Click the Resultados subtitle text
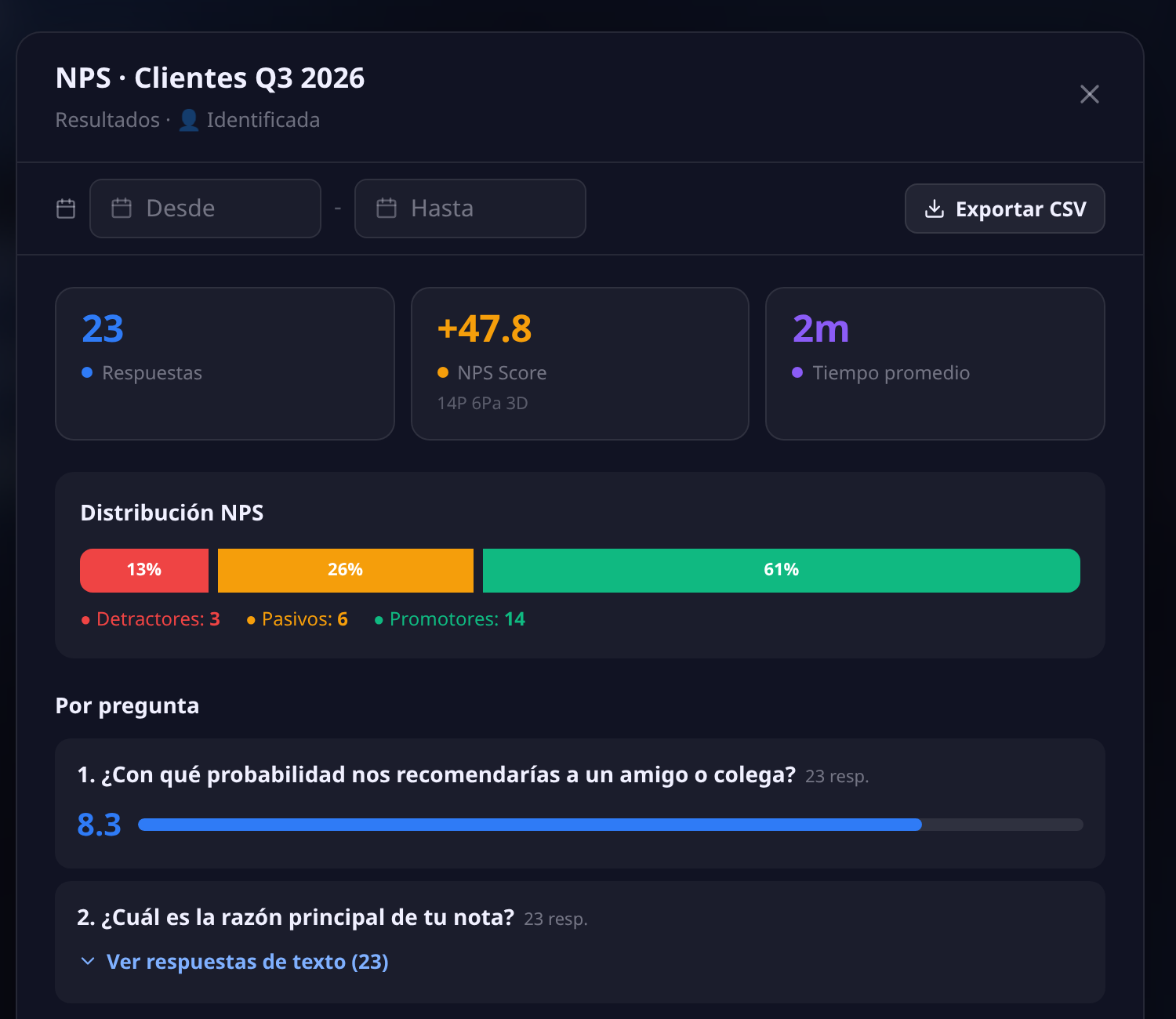Screen dimensions: 1176x1019 pyautogui.click(x=107, y=120)
